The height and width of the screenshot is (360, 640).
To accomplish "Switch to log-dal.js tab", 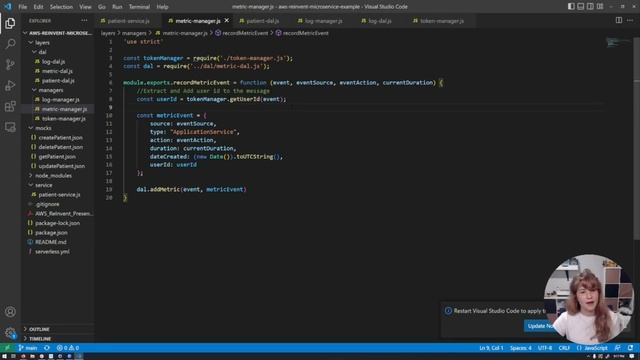I will pyautogui.click(x=380, y=21).
